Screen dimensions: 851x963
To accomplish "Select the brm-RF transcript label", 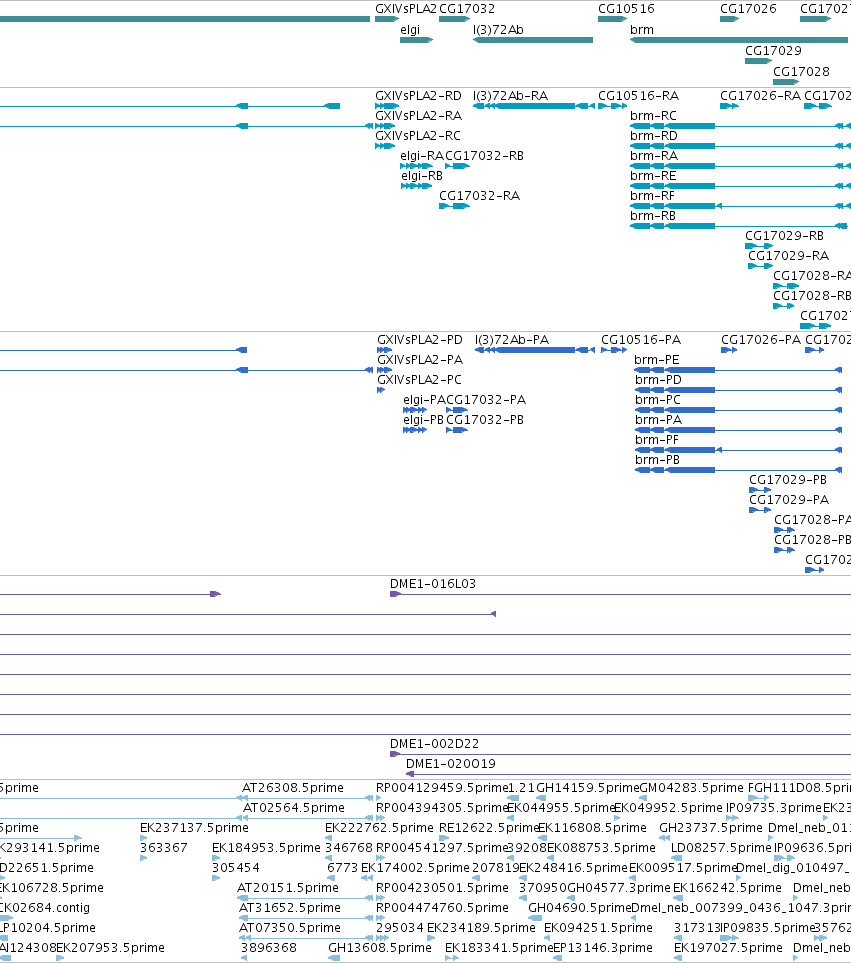I will pyautogui.click(x=652, y=195).
